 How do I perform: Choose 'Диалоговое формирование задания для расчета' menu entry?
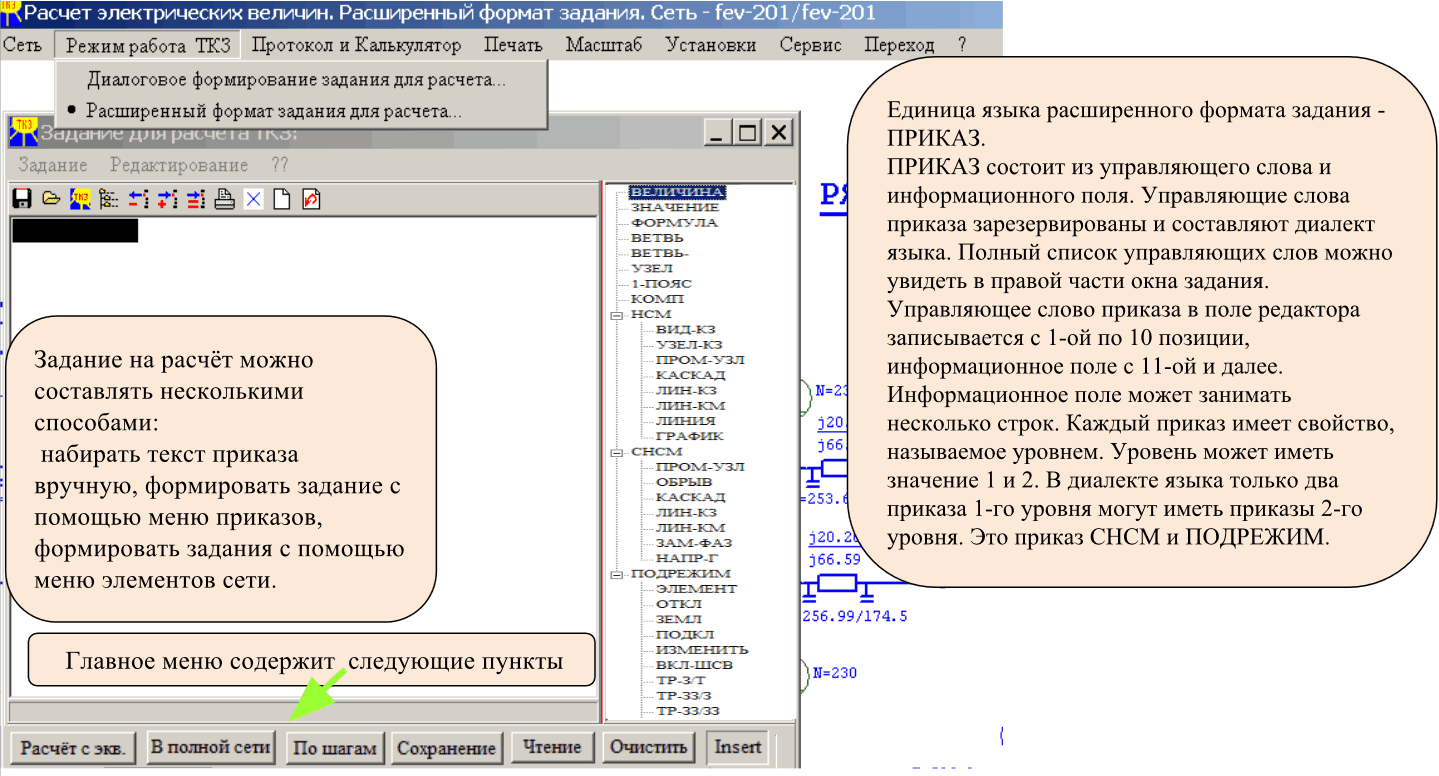pos(296,79)
